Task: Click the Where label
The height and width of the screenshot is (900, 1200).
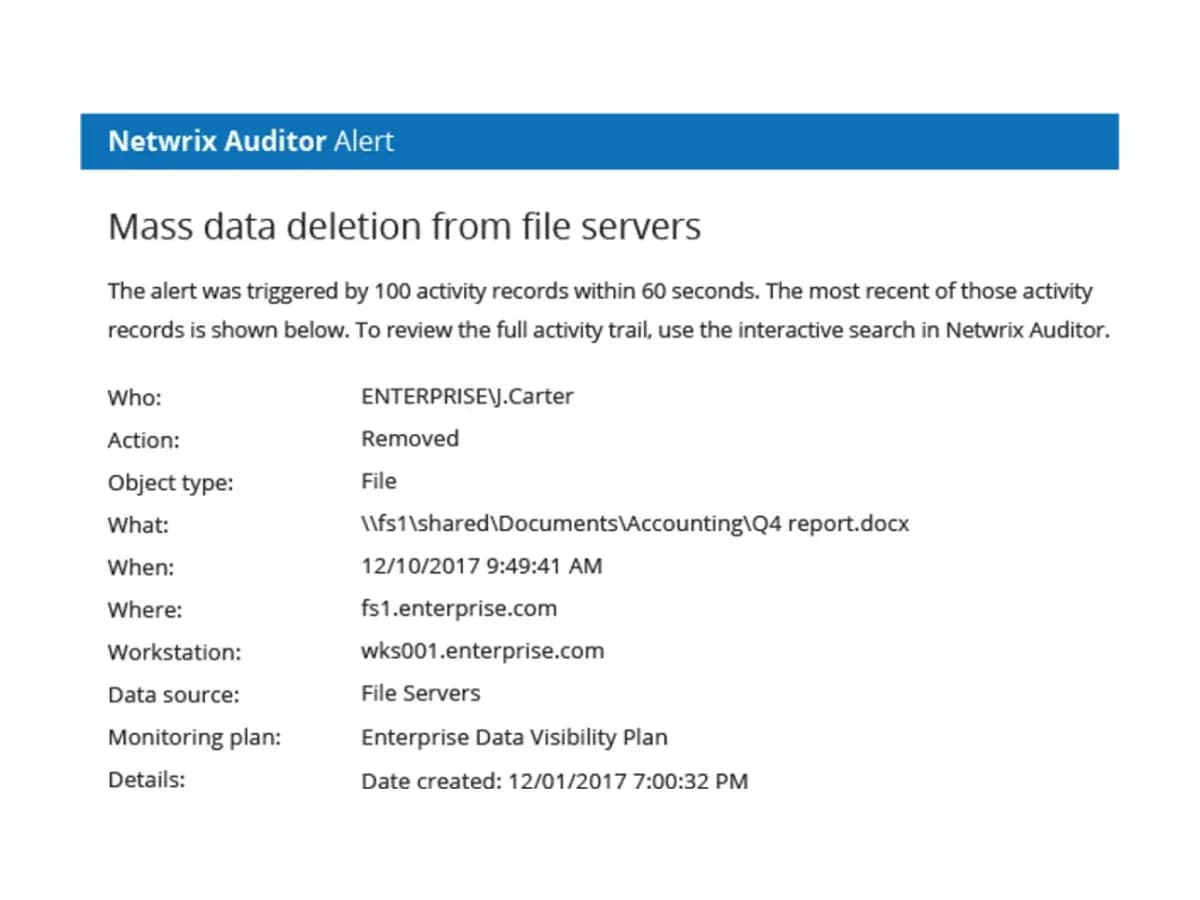Action: point(145,610)
